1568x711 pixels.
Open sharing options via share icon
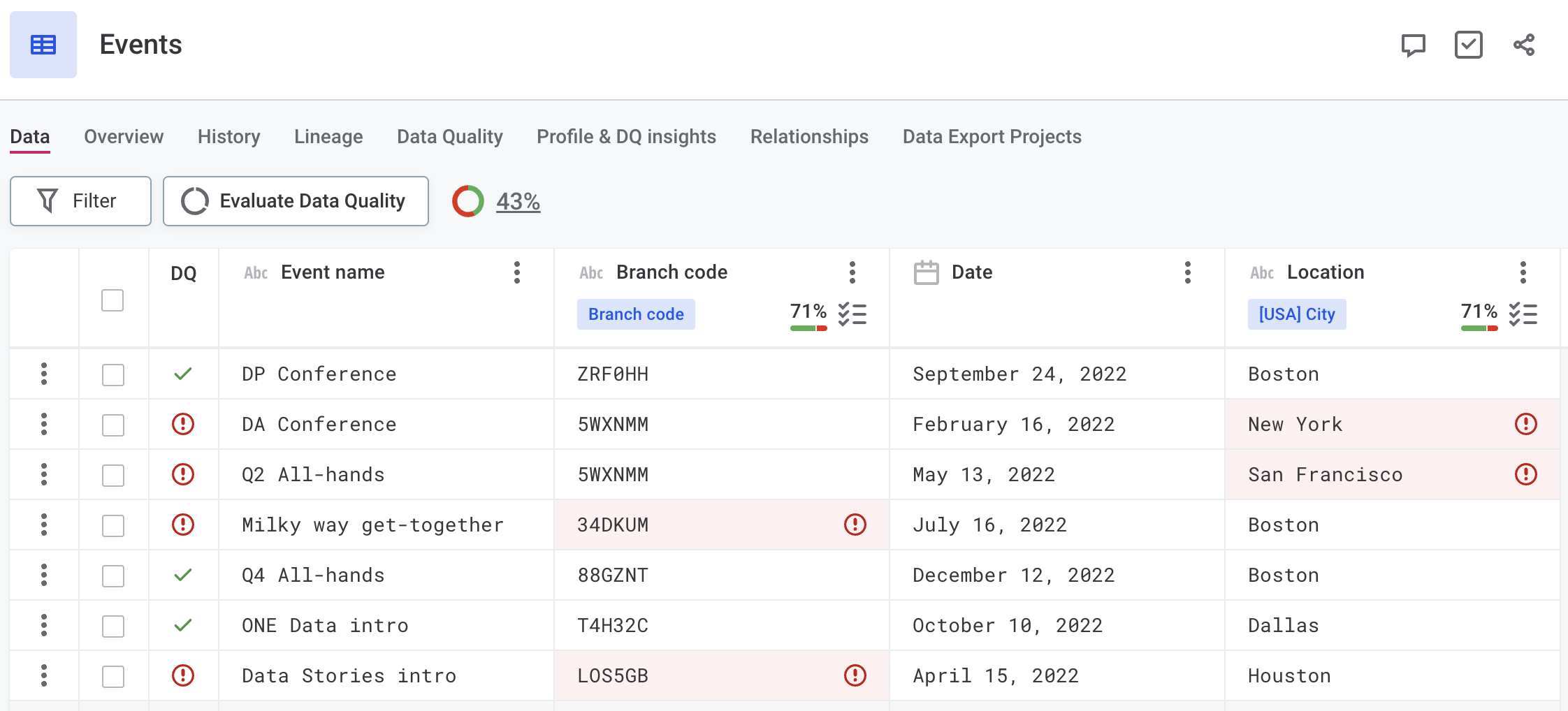[1523, 45]
